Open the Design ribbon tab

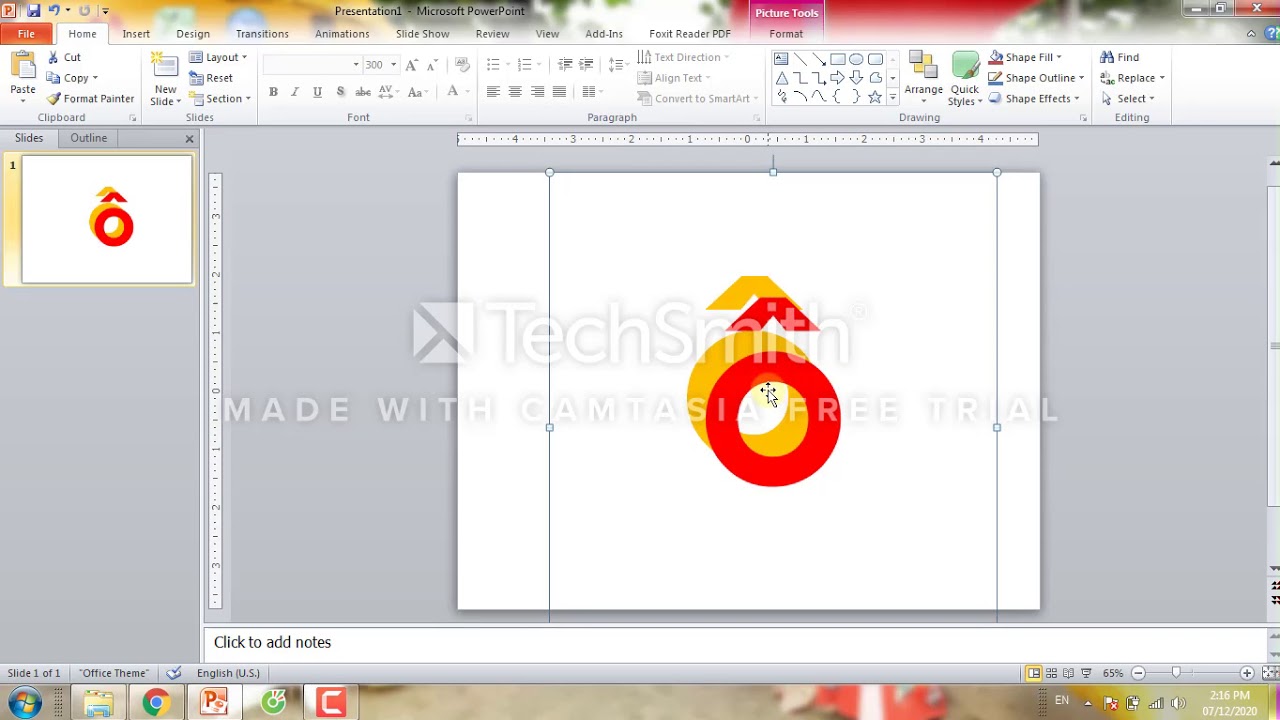click(193, 34)
